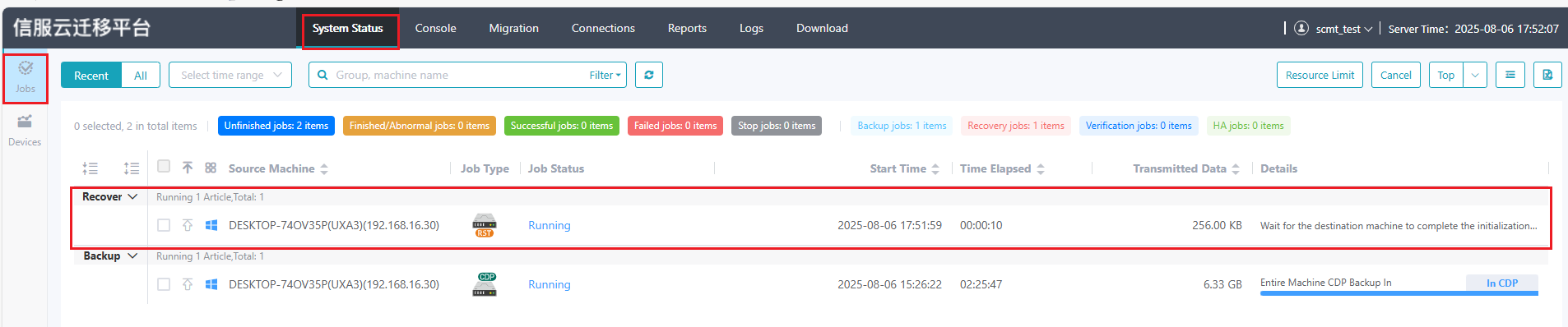Switch job list to Recent
The image size is (1568, 327).
click(x=91, y=75)
